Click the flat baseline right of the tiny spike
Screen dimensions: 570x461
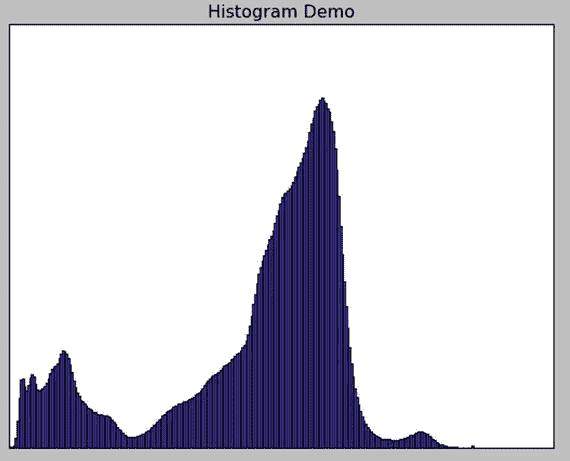514,448
